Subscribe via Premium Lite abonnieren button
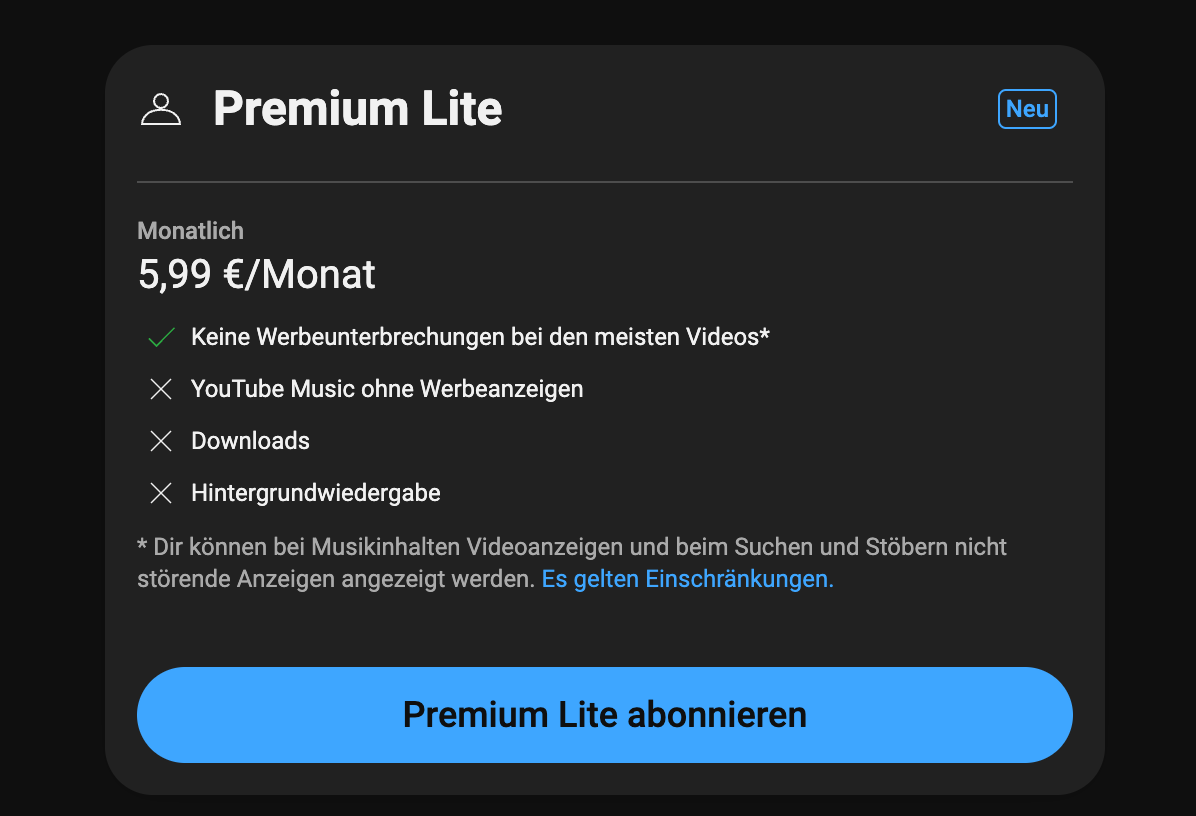The image size is (1196, 816). point(605,715)
